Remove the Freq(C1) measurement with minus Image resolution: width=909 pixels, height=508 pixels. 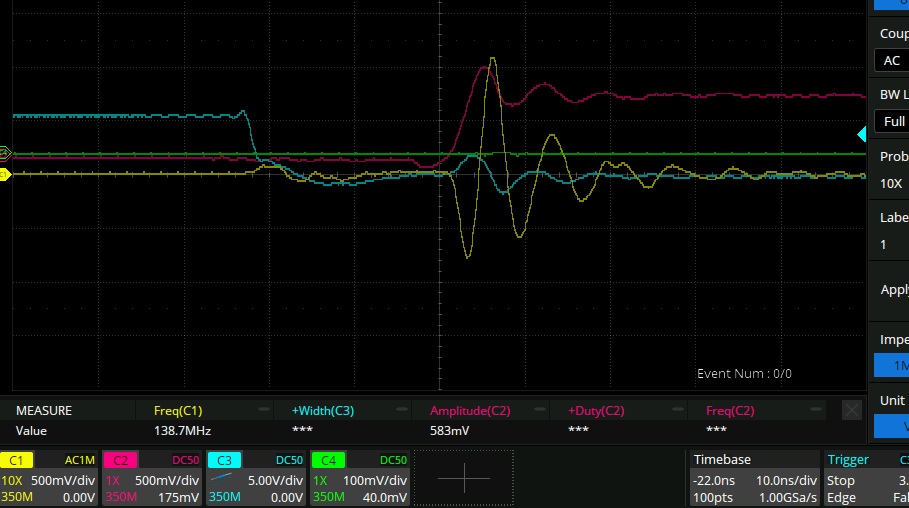(264, 410)
